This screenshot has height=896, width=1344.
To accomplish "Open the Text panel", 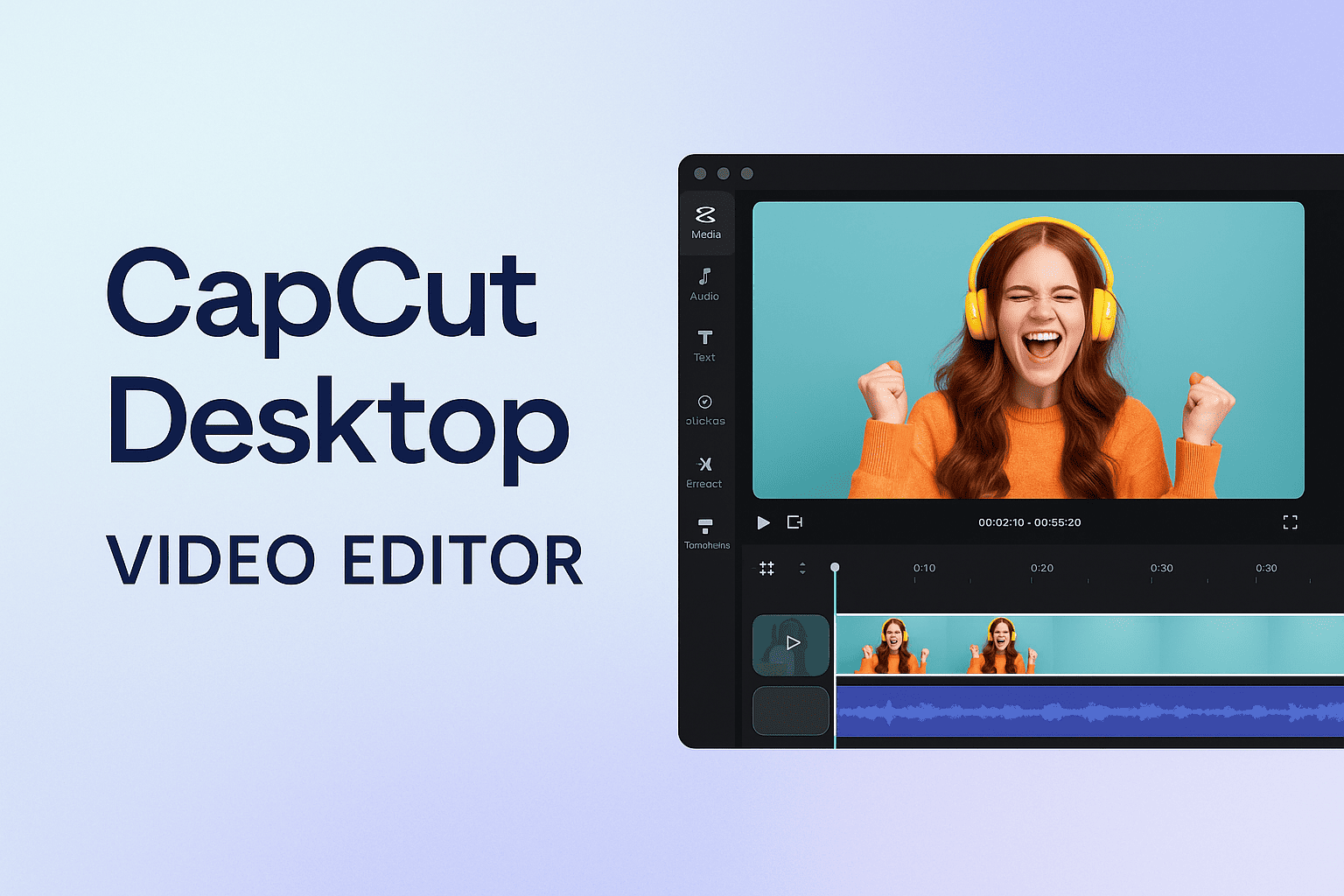I will pos(705,346).
